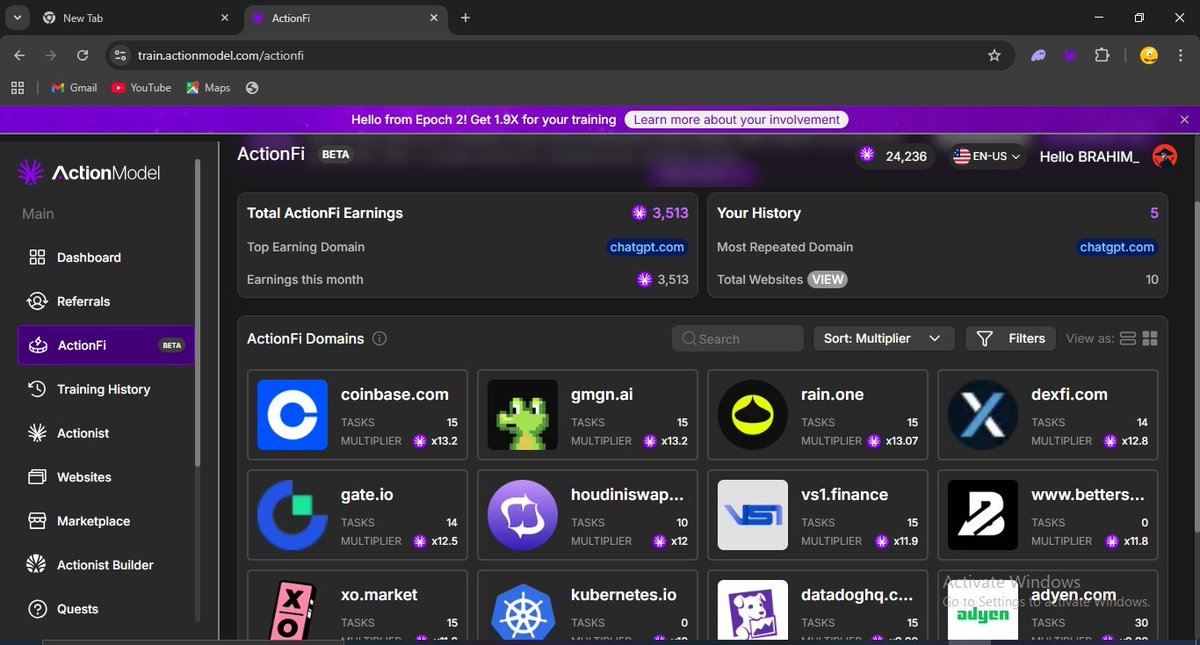Click the ActionFi Domains info icon
Viewport: 1200px width, 645px height.
(380, 338)
